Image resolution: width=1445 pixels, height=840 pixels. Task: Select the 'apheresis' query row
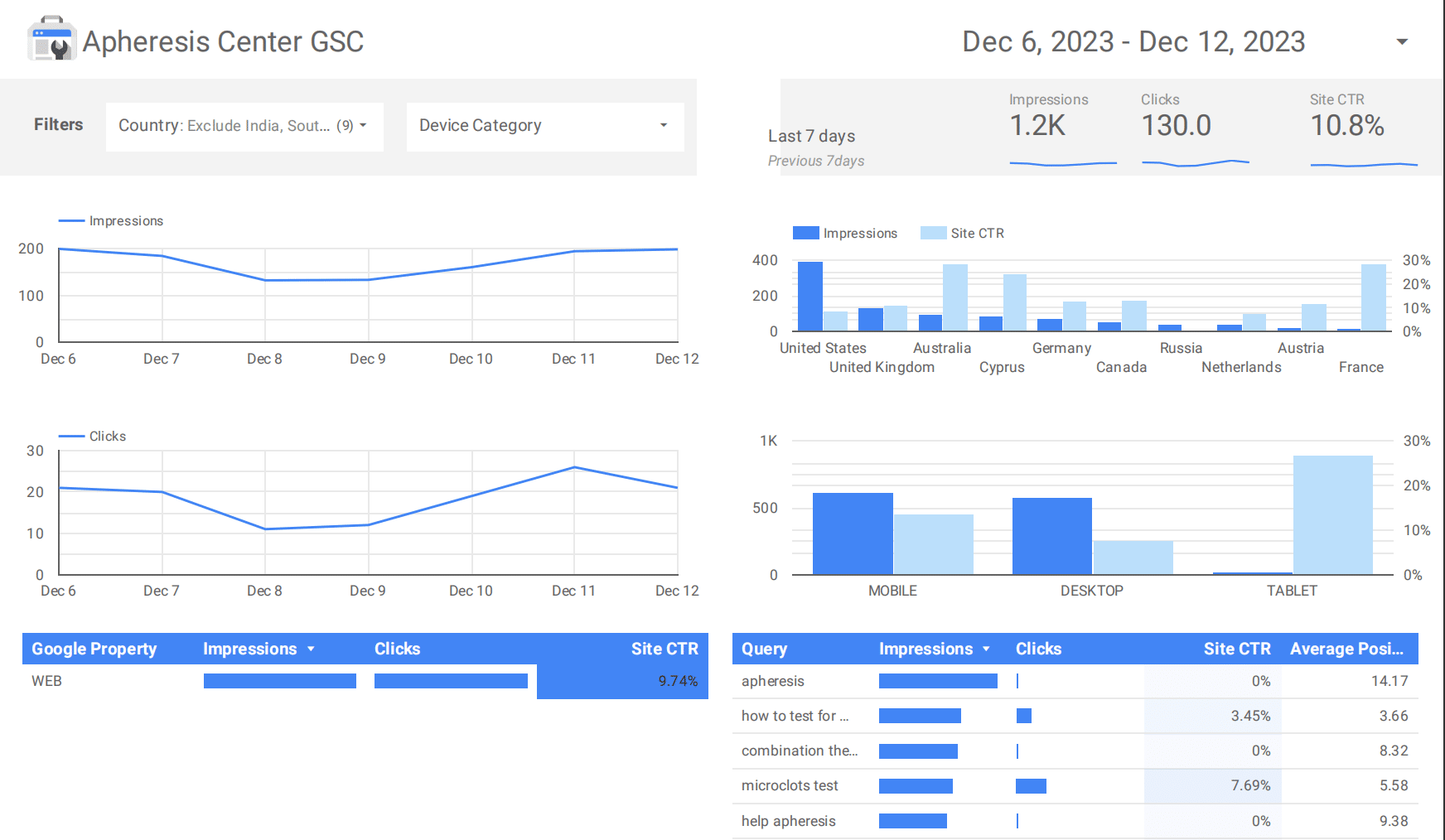[x=1075, y=681]
